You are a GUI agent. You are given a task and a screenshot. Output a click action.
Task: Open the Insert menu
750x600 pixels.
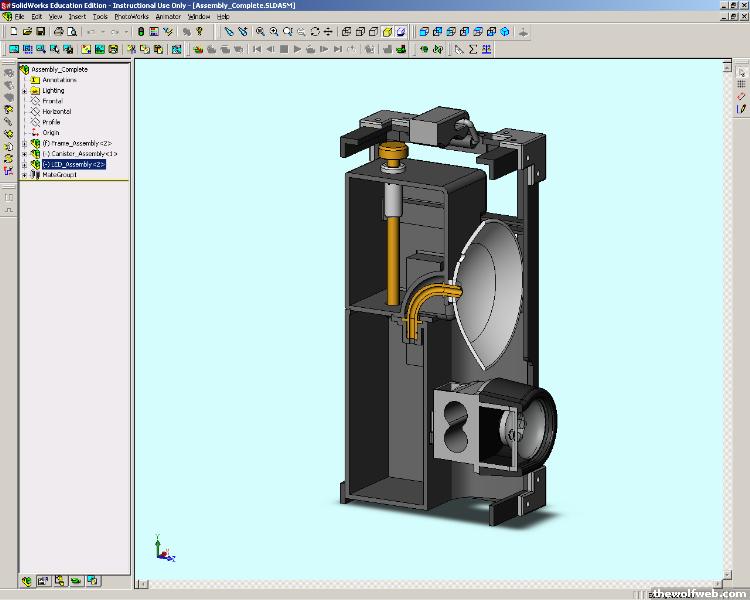pos(77,17)
